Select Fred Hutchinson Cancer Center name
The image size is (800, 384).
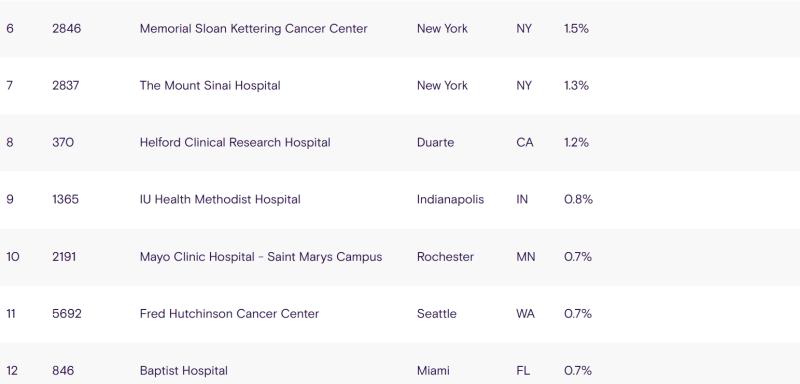[x=229, y=314]
